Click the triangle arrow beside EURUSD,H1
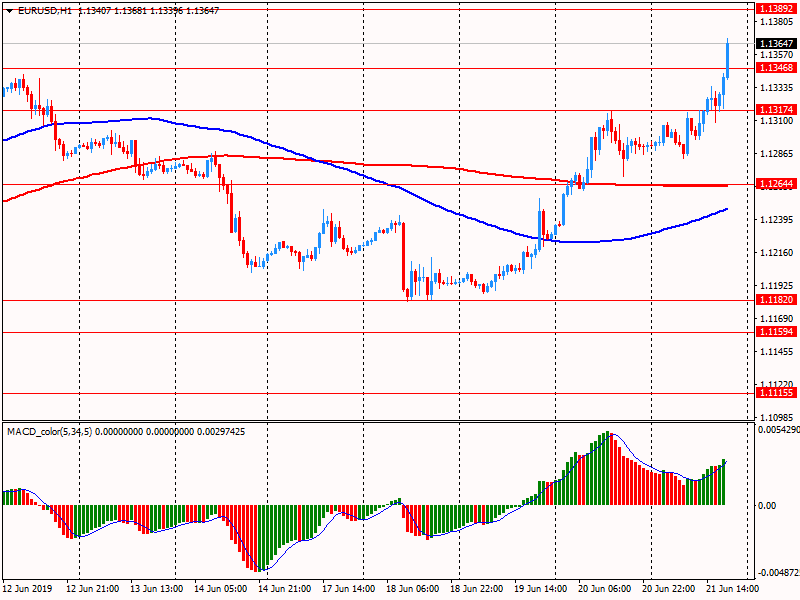 [10, 11]
